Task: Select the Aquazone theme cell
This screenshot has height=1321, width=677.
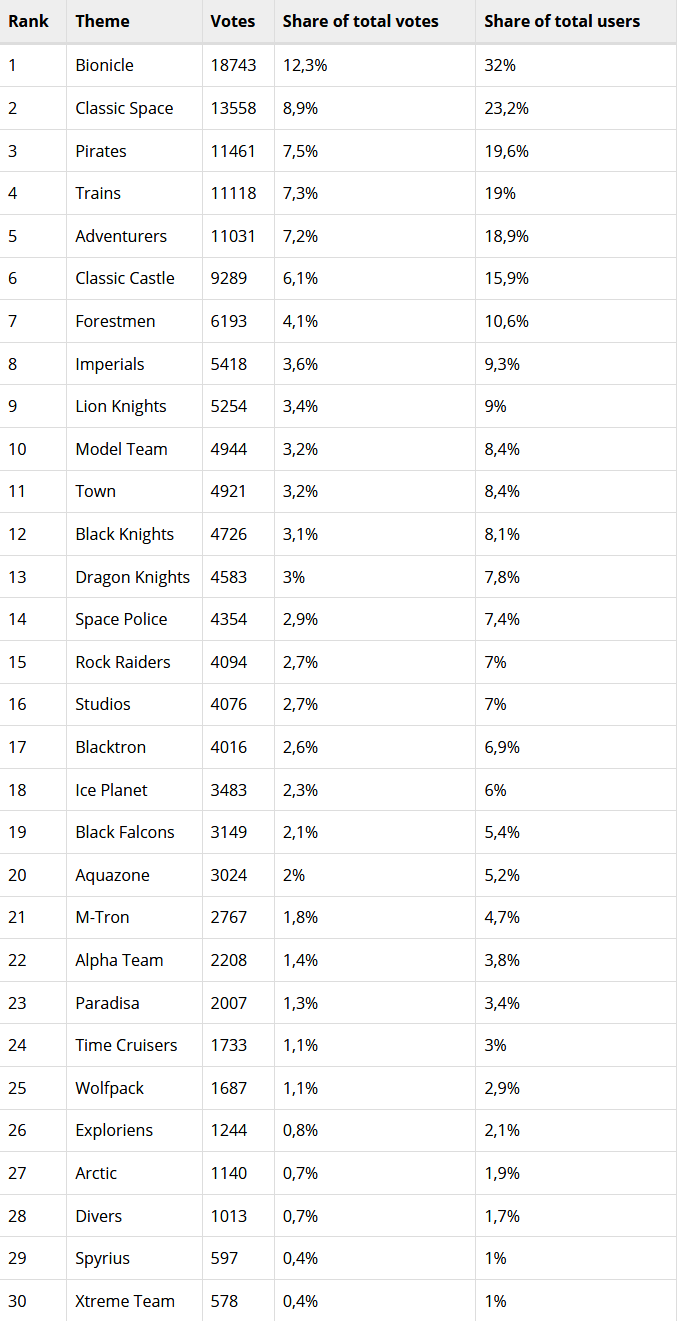Action: (112, 875)
